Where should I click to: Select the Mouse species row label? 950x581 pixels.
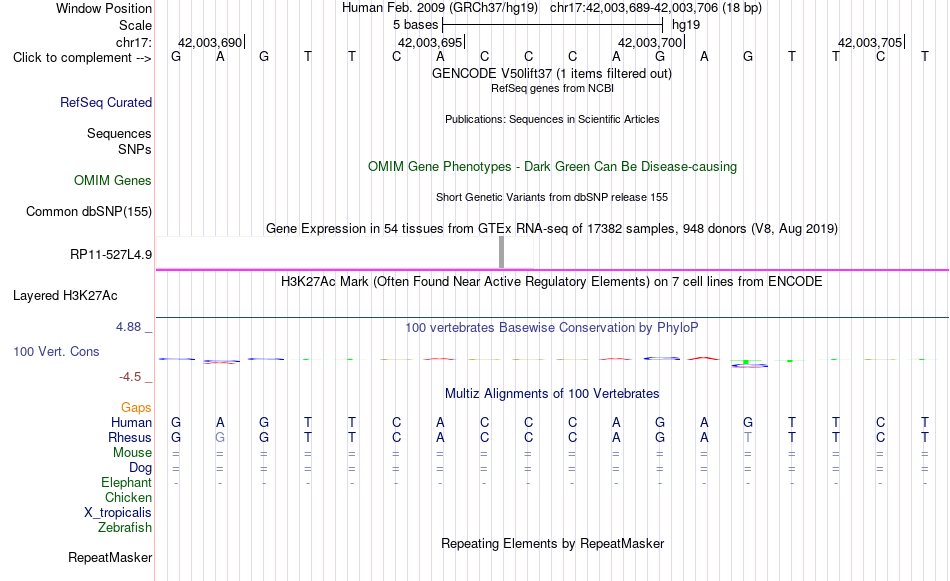[132, 453]
